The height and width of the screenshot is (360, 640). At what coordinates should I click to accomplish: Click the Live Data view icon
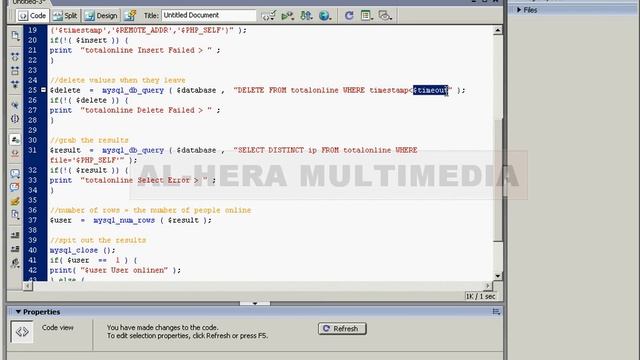click(130, 16)
